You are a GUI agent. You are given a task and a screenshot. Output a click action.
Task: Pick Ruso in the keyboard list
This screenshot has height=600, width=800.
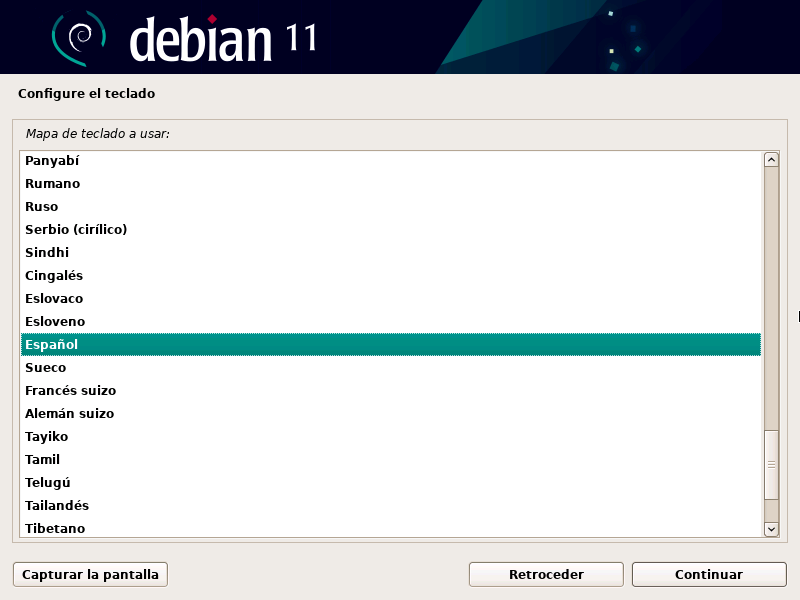pyautogui.click(x=42, y=207)
